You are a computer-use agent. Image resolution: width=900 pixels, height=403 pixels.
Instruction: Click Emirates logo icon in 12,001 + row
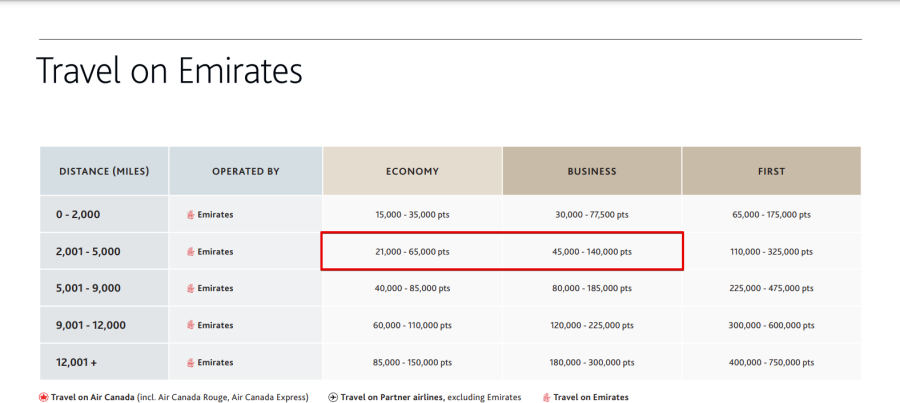[191, 362]
